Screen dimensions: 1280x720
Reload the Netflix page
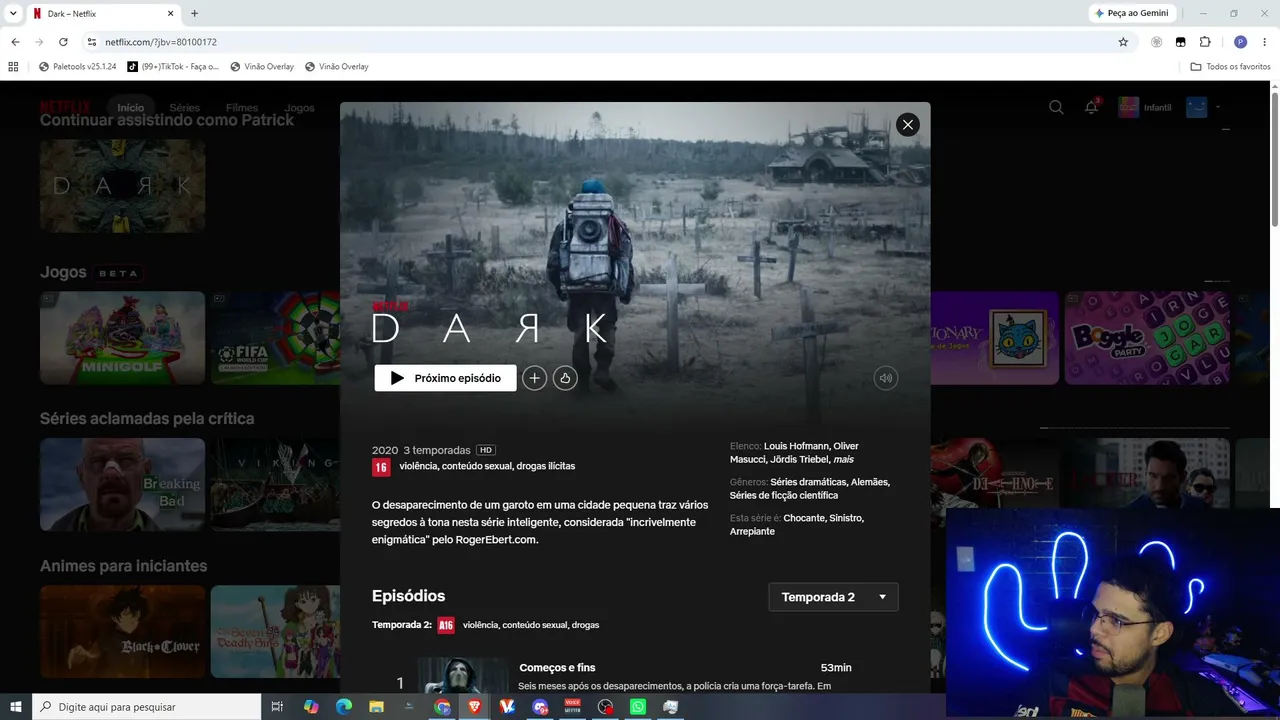(x=63, y=42)
